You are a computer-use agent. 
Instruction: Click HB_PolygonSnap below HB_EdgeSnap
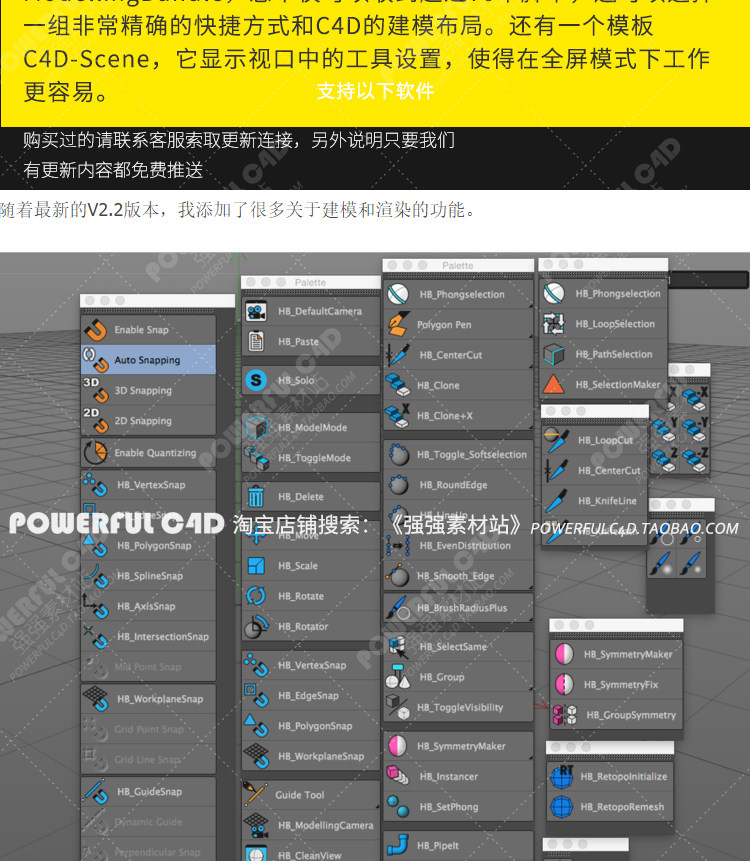(x=311, y=726)
